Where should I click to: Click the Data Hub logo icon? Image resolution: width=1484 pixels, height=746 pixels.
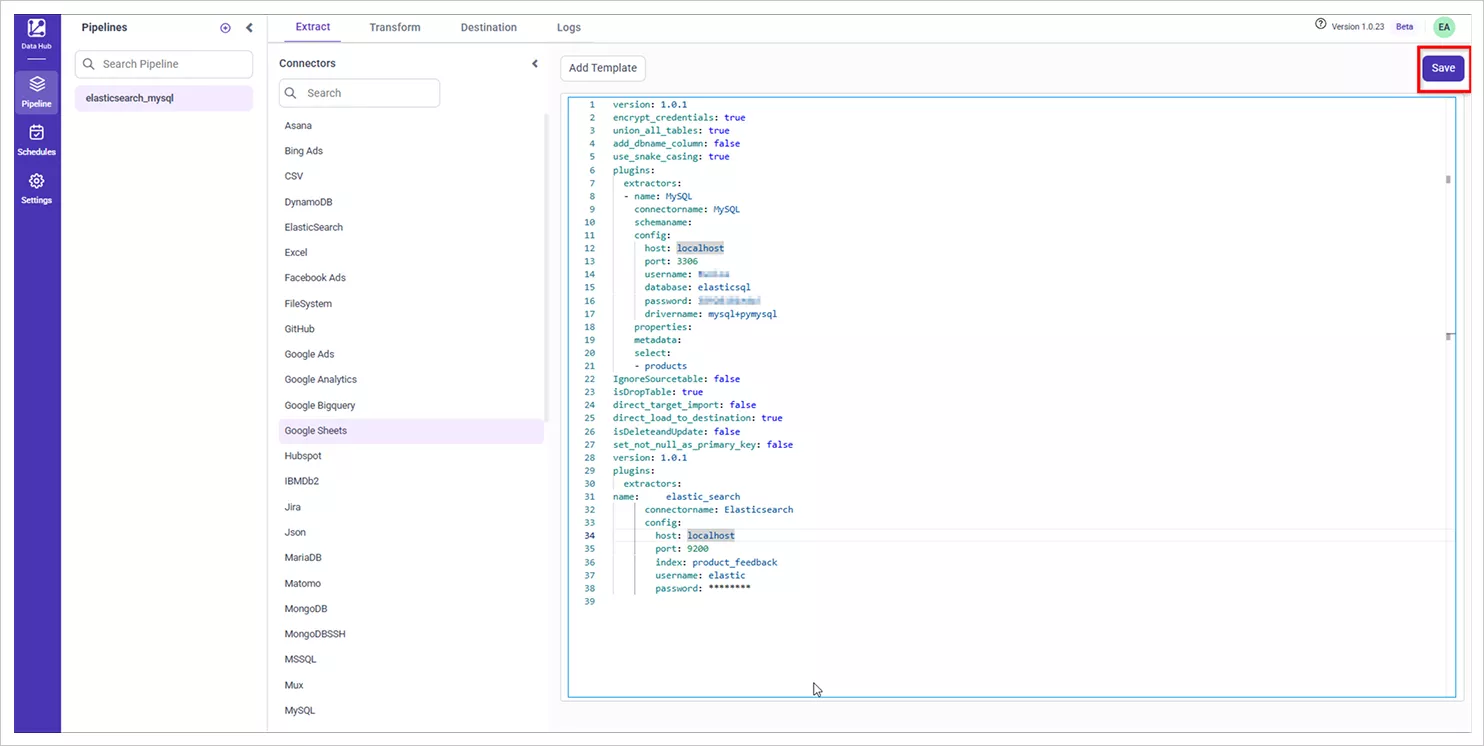pos(37,29)
